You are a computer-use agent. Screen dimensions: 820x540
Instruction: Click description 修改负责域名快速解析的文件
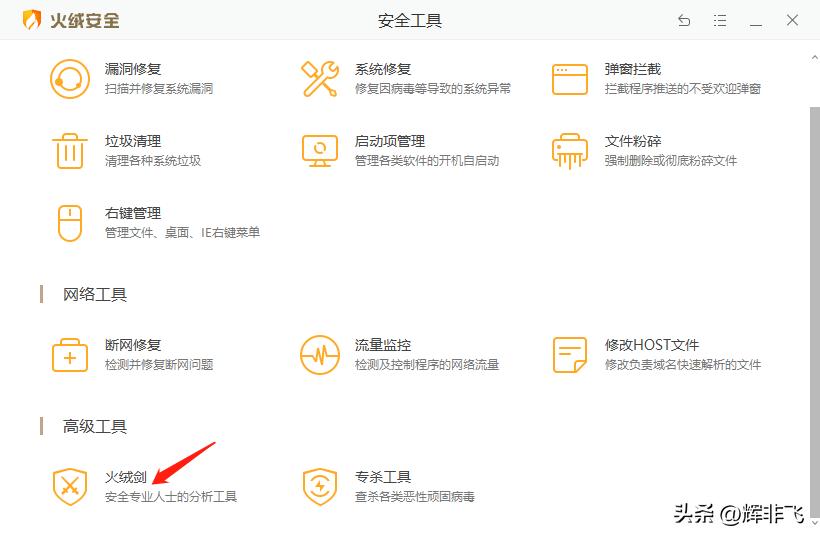682,364
